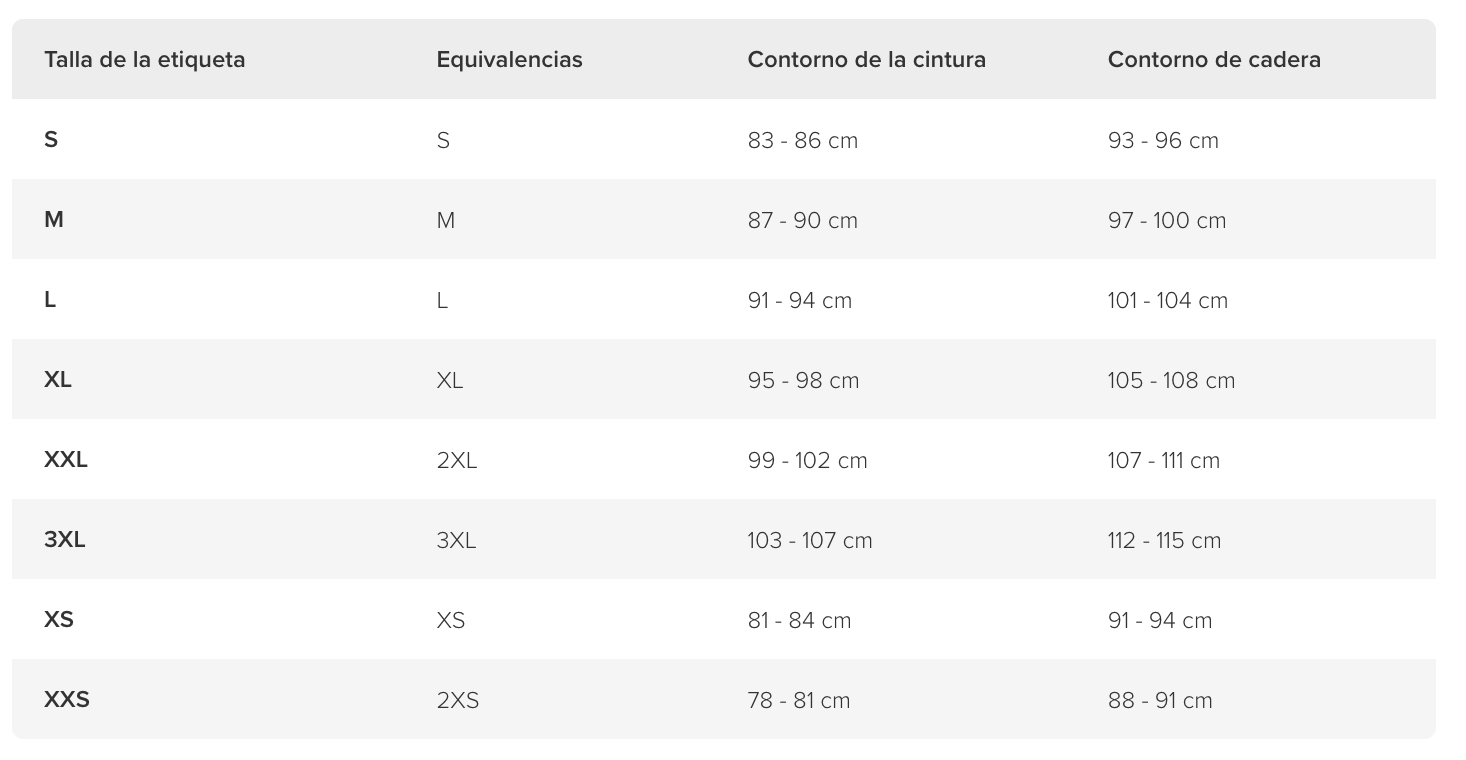This screenshot has width=1466, height=760.
Task: Click waist value 78 - 81 cm
Action: click(x=799, y=700)
